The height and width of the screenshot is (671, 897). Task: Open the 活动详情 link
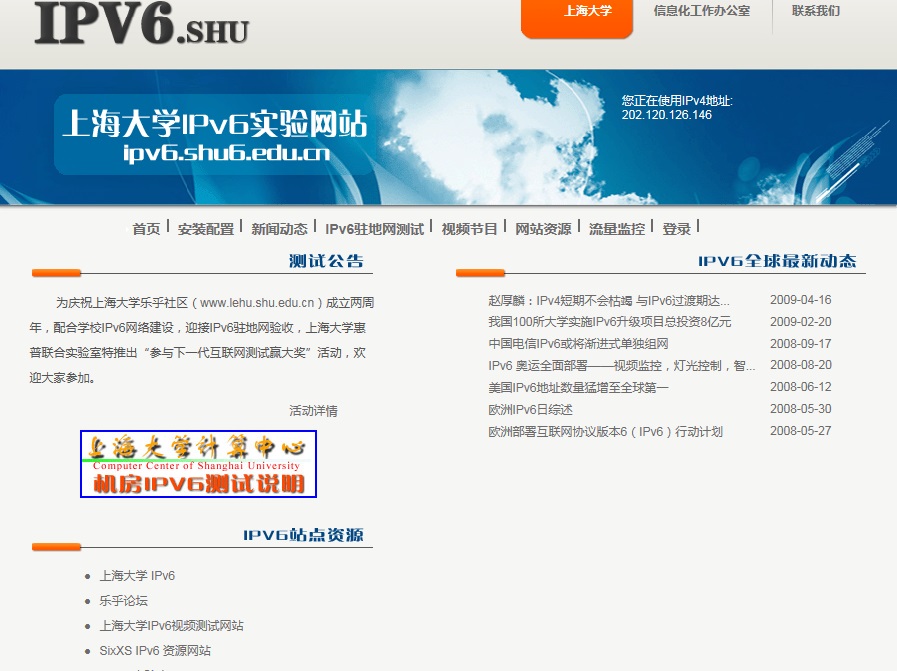313,411
